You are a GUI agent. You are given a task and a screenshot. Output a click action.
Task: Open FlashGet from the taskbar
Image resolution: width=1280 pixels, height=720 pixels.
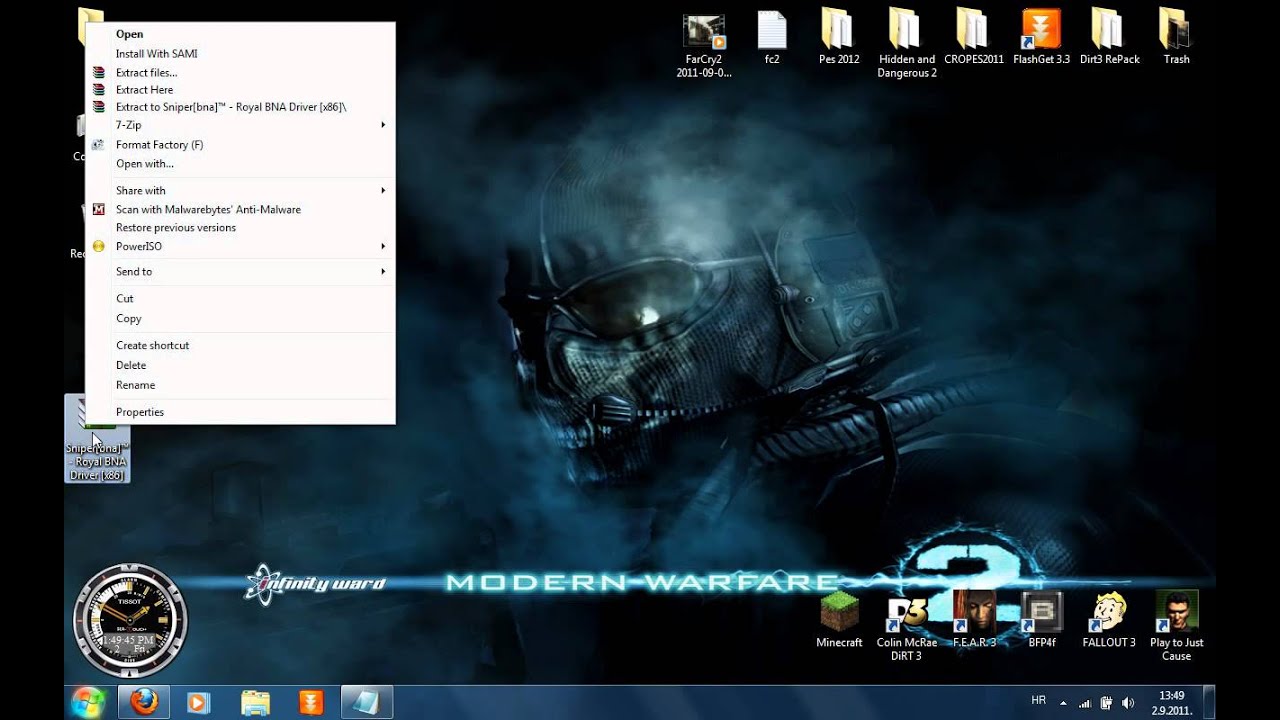coord(311,702)
